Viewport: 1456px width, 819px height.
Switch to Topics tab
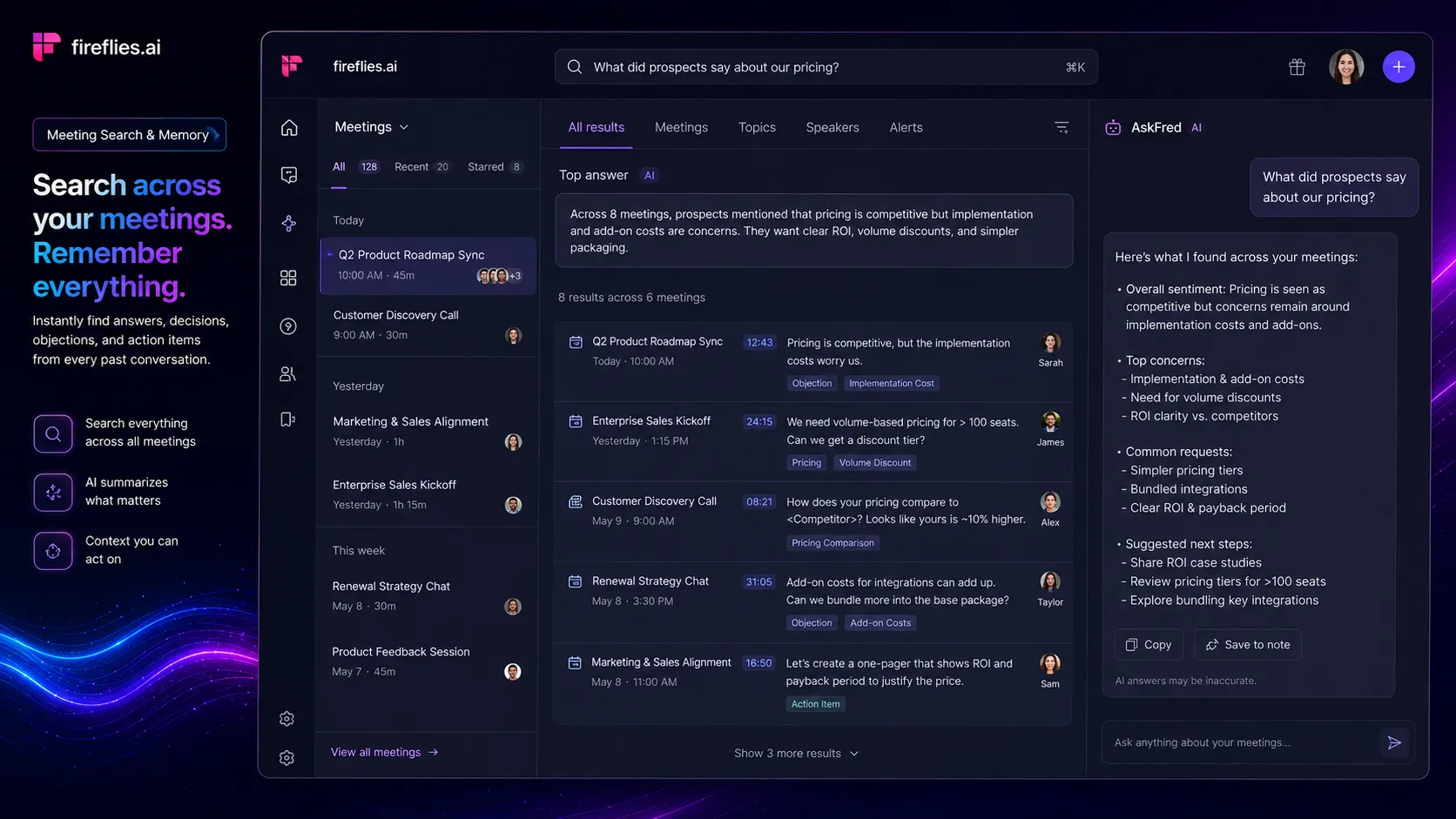[757, 127]
